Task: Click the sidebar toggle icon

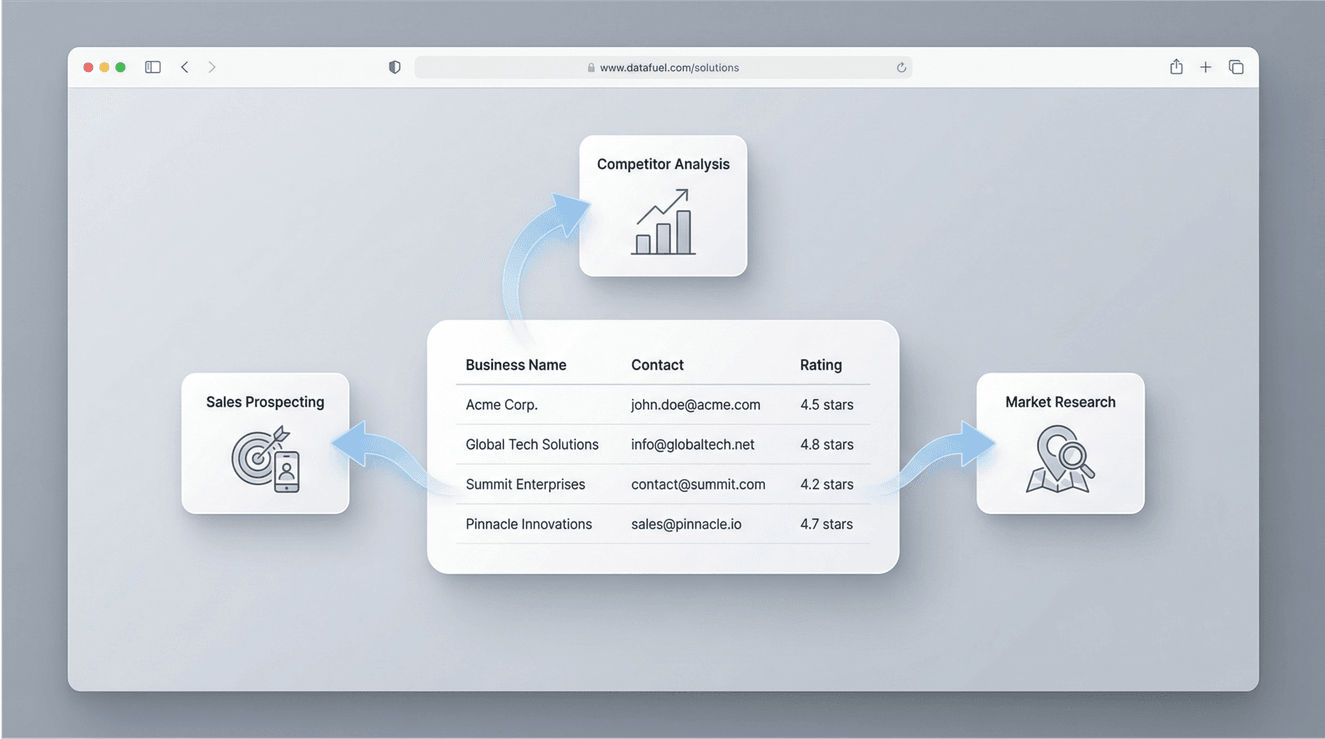Action: [153, 67]
